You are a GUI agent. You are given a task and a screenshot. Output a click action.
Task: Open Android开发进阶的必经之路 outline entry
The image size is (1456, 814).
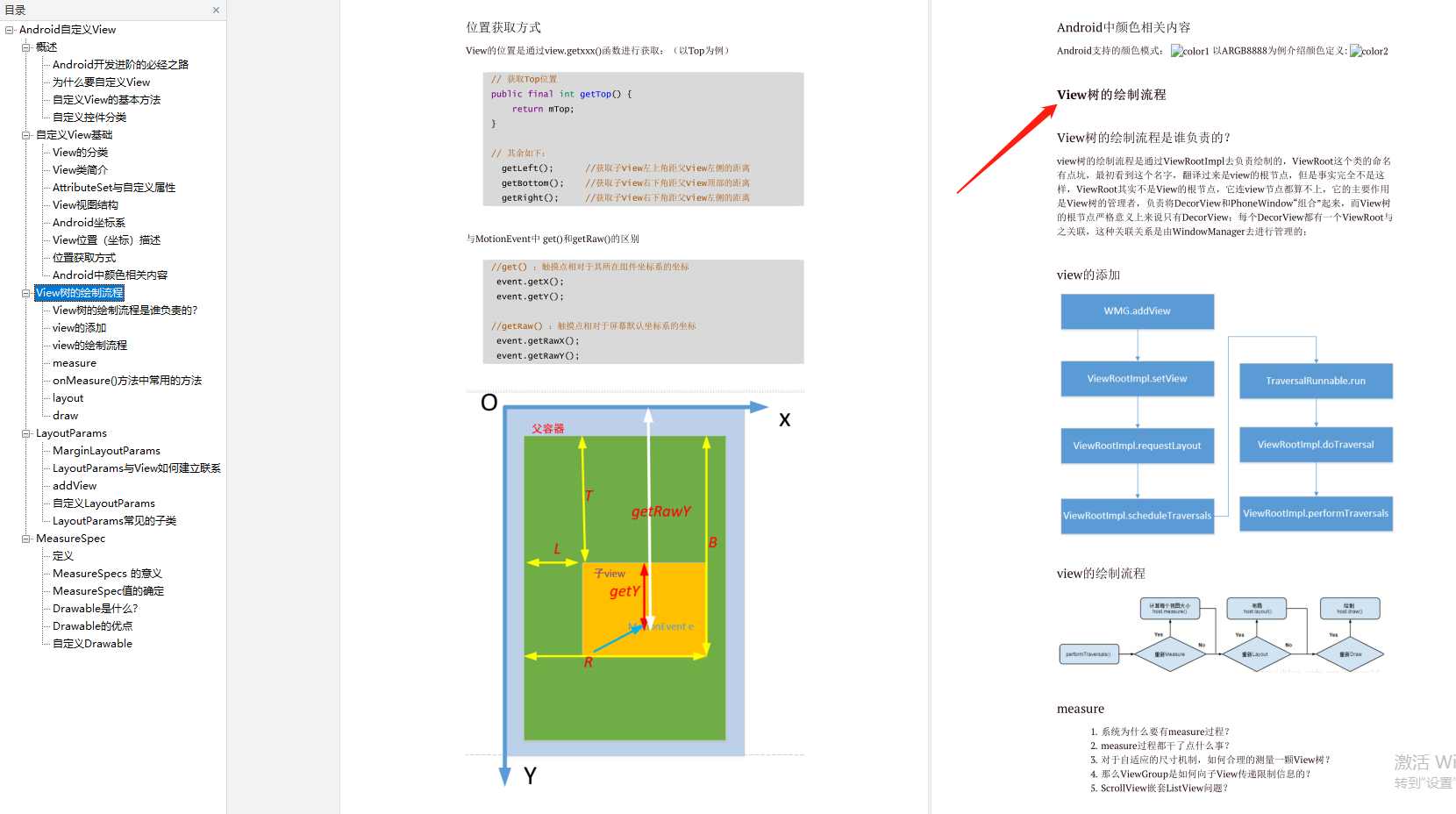[x=120, y=65]
